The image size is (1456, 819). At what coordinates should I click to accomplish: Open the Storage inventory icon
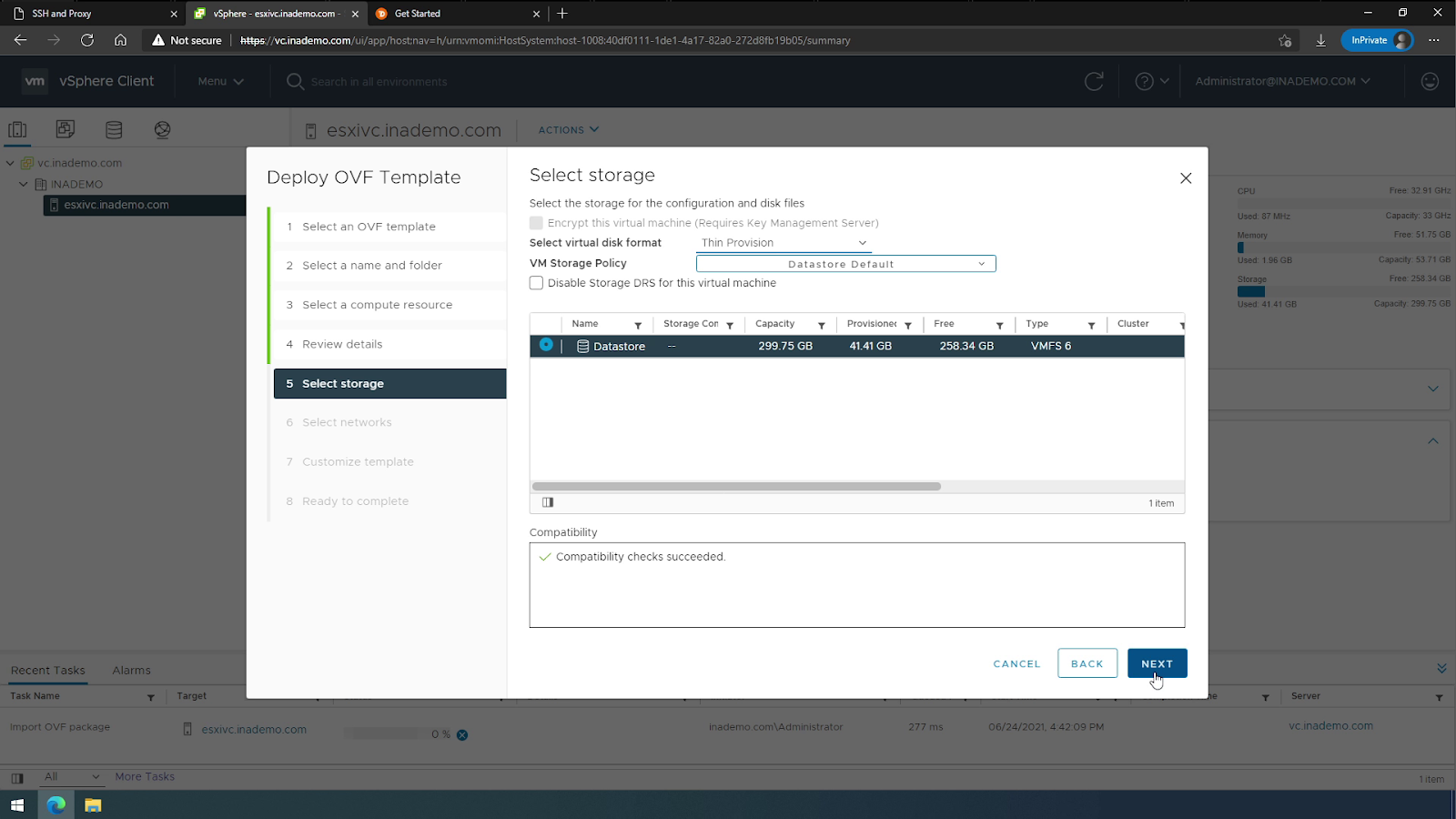point(114,129)
